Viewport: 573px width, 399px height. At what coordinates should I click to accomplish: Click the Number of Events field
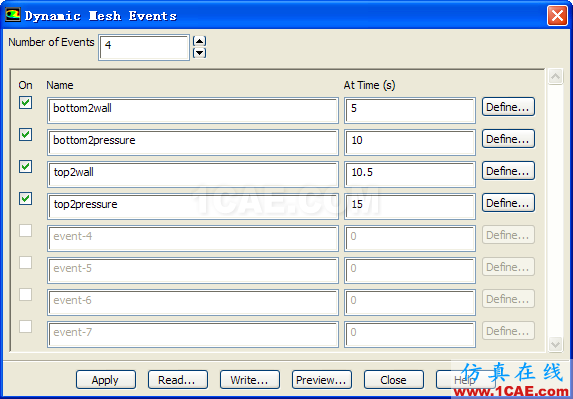(x=144, y=47)
